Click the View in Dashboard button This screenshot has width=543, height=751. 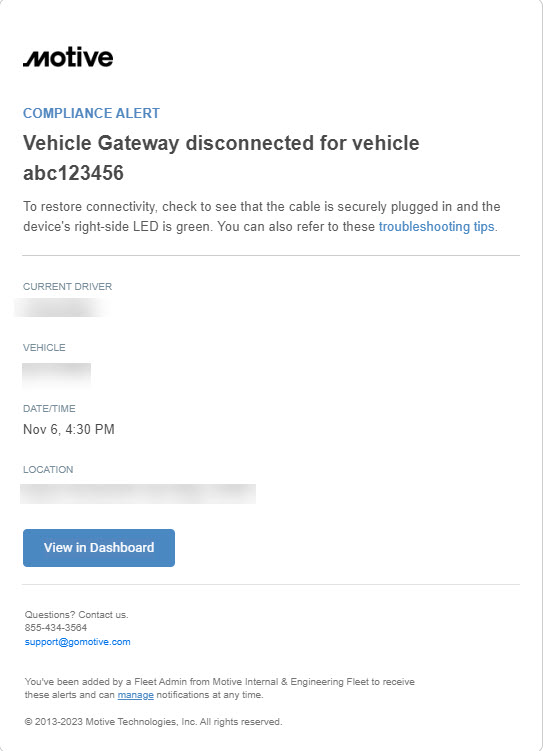click(99, 547)
